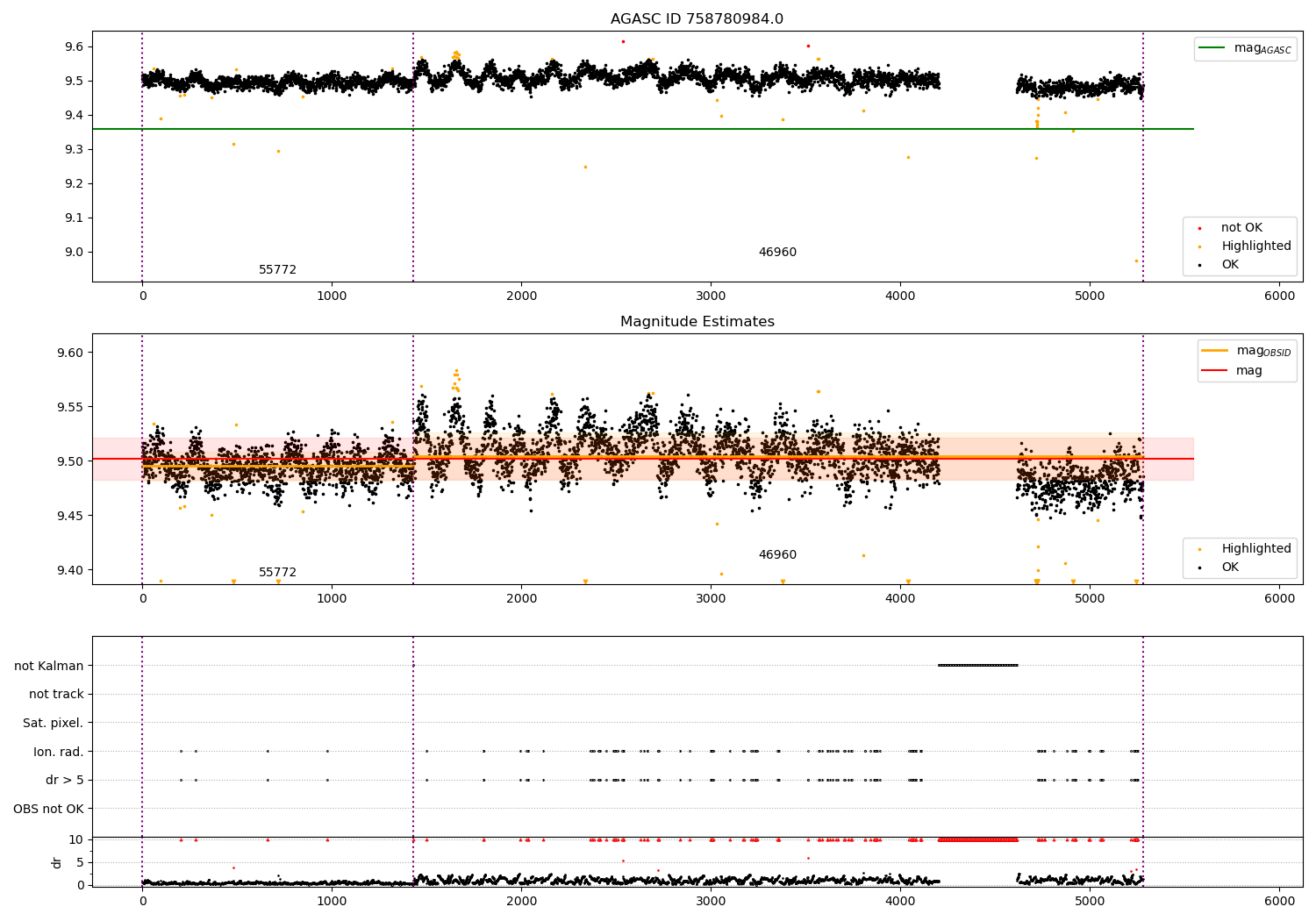Click the orange line swatch beside mag OBSID
The width and height of the screenshot is (1316, 921).
tap(1215, 351)
